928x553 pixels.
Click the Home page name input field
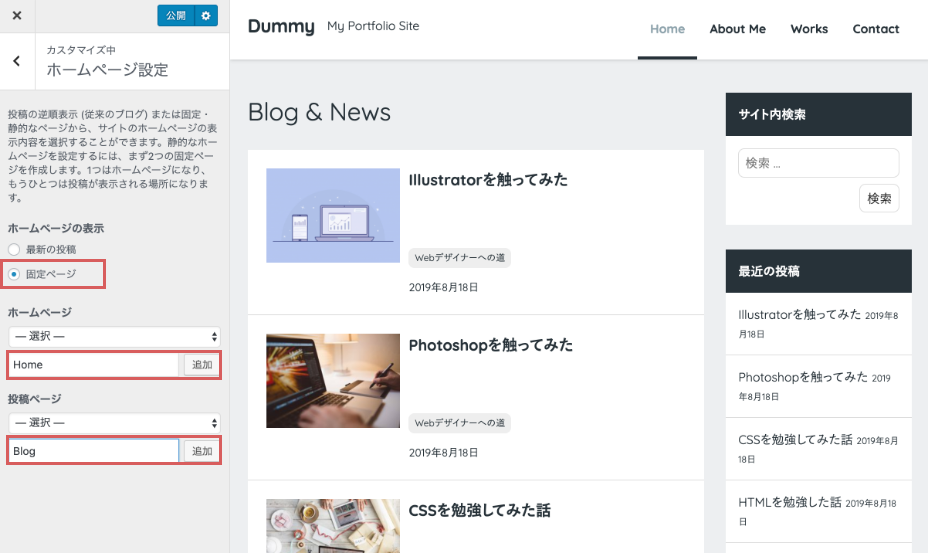pyautogui.click(x=94, y=365)
